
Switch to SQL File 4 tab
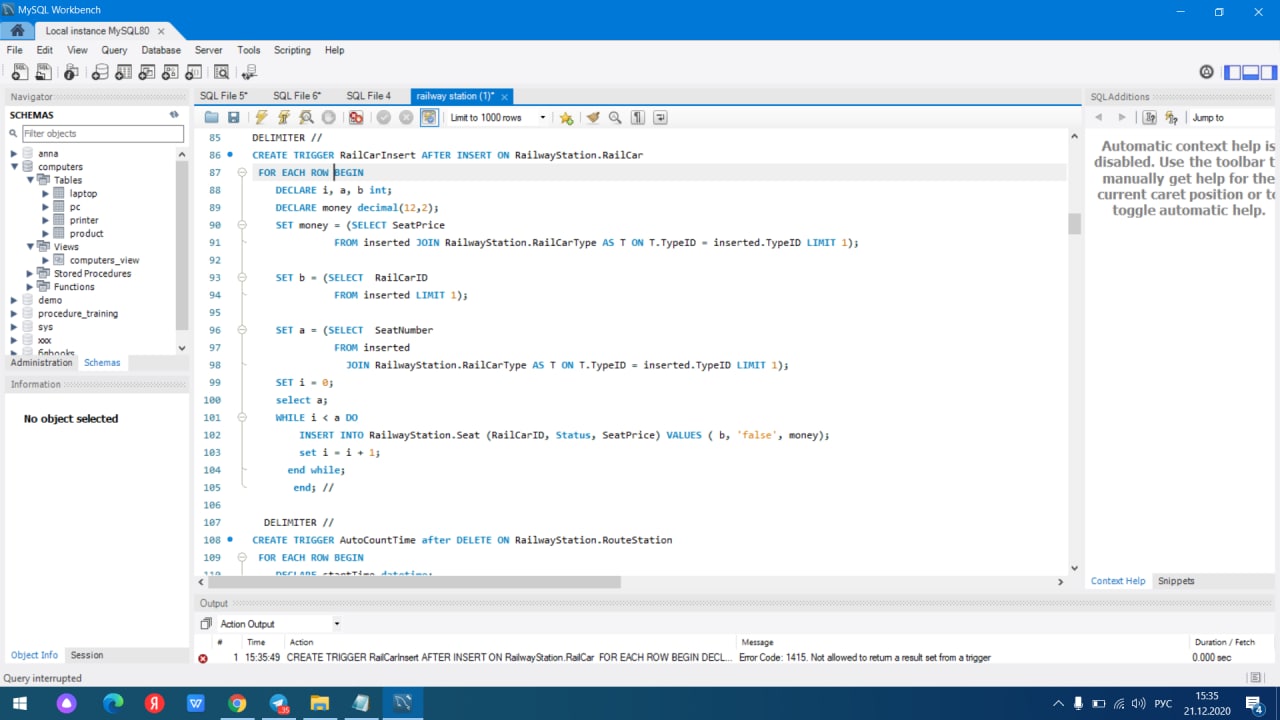(x=369, y=96)
